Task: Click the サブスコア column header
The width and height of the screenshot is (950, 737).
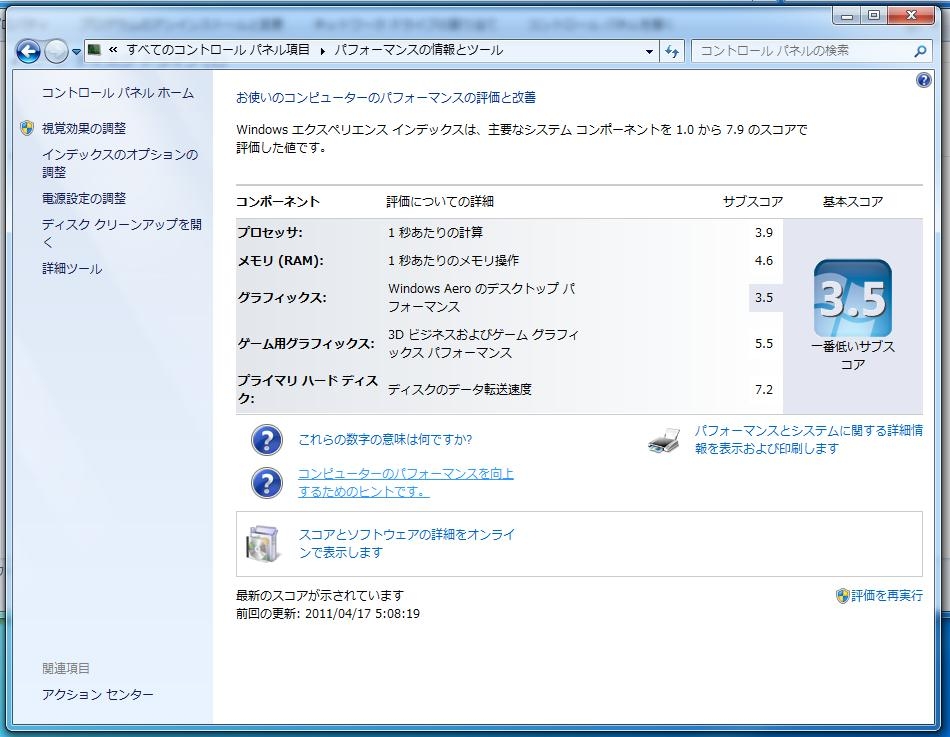Action: click(x=752, y=202)
